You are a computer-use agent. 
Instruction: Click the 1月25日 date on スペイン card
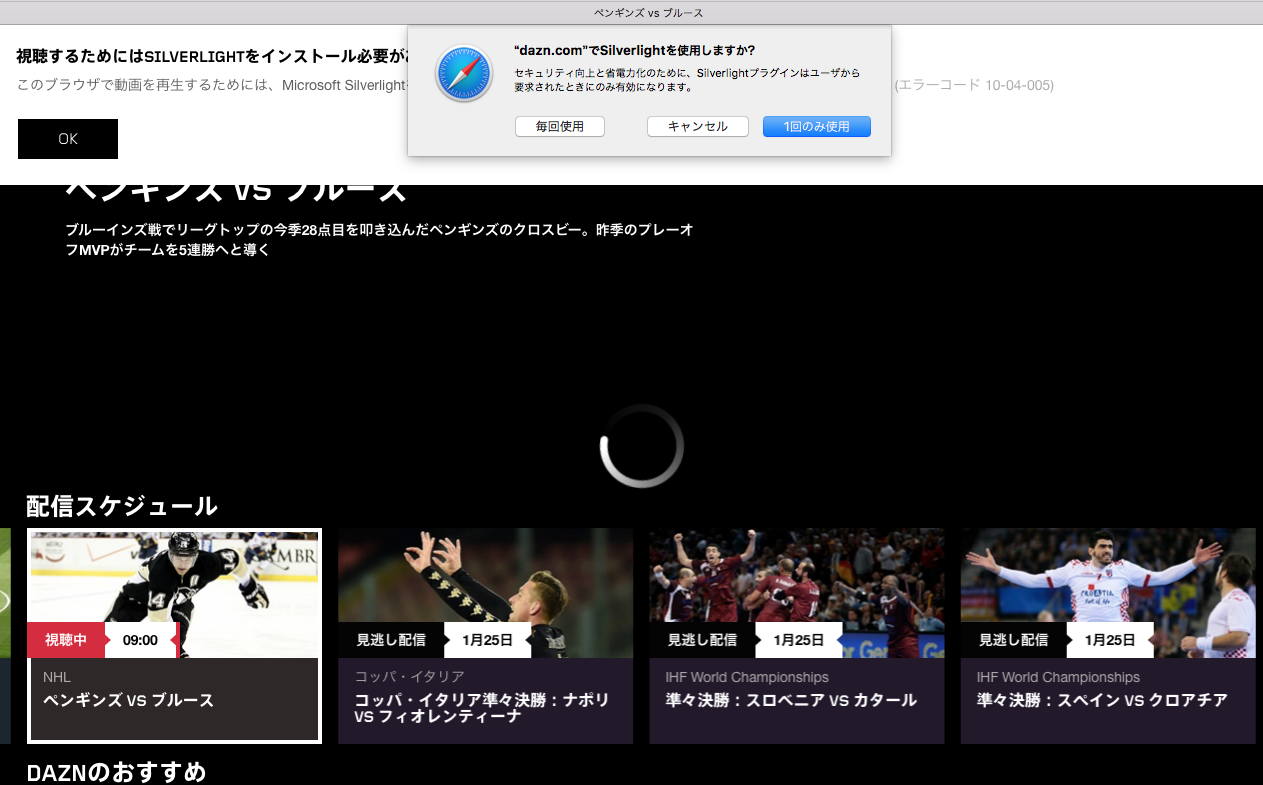(x=1110, y=640)
